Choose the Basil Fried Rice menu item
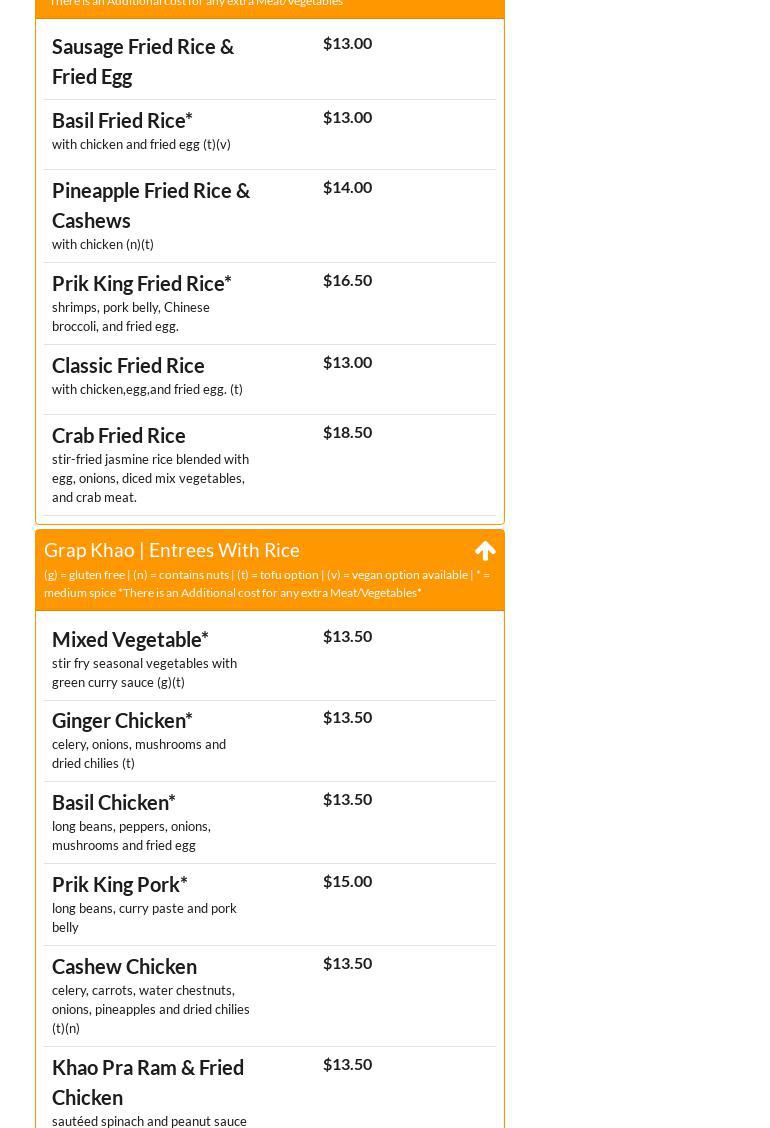The height and width of the screenshot is (1128, 770). (122, 120)
